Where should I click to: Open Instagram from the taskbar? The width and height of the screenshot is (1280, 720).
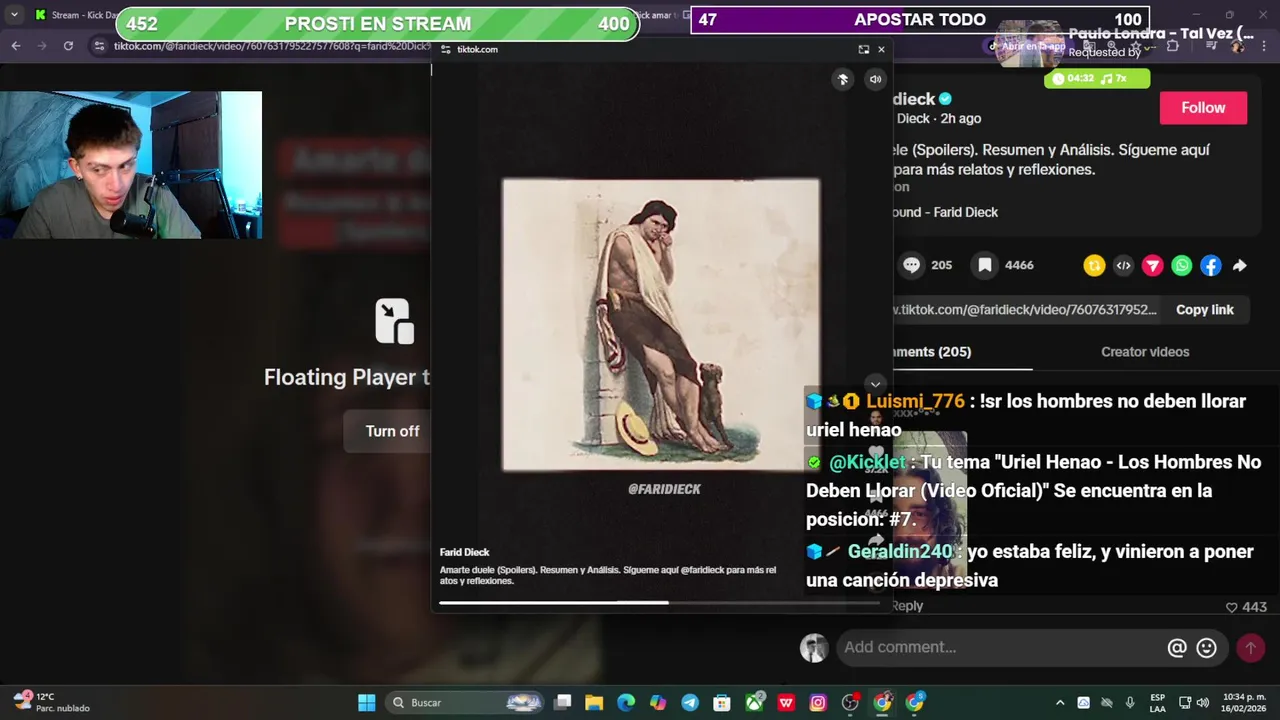pos(818,702)
